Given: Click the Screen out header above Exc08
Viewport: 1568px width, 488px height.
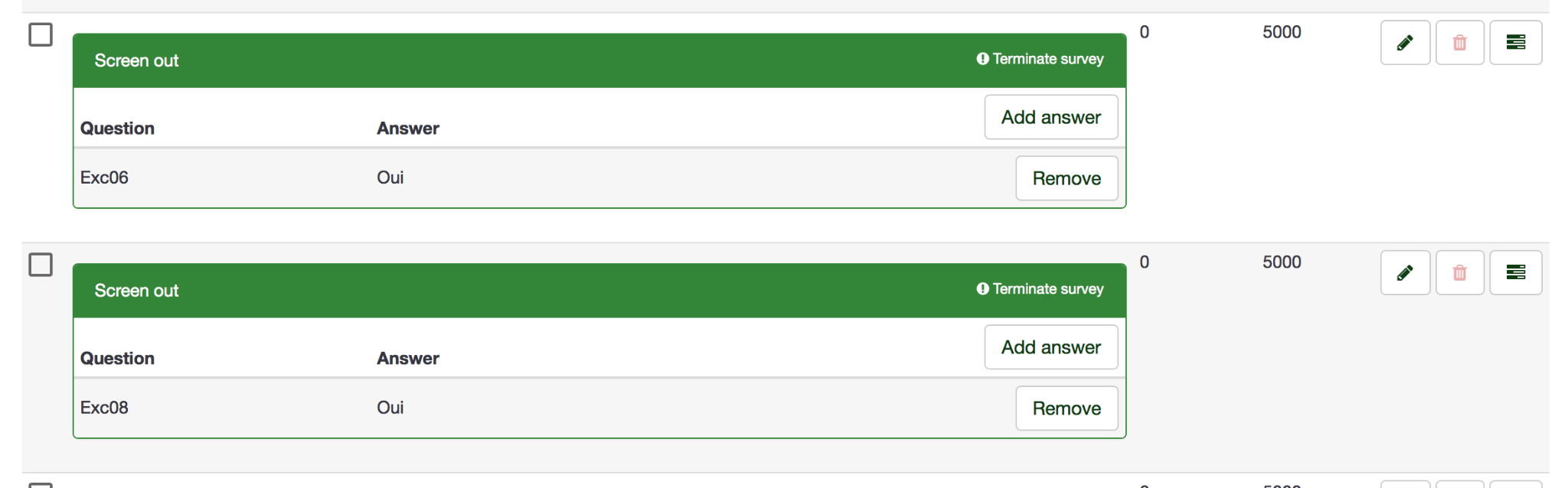Looking at the screenshot, I should pyautogui.click(x=136, y=291).
